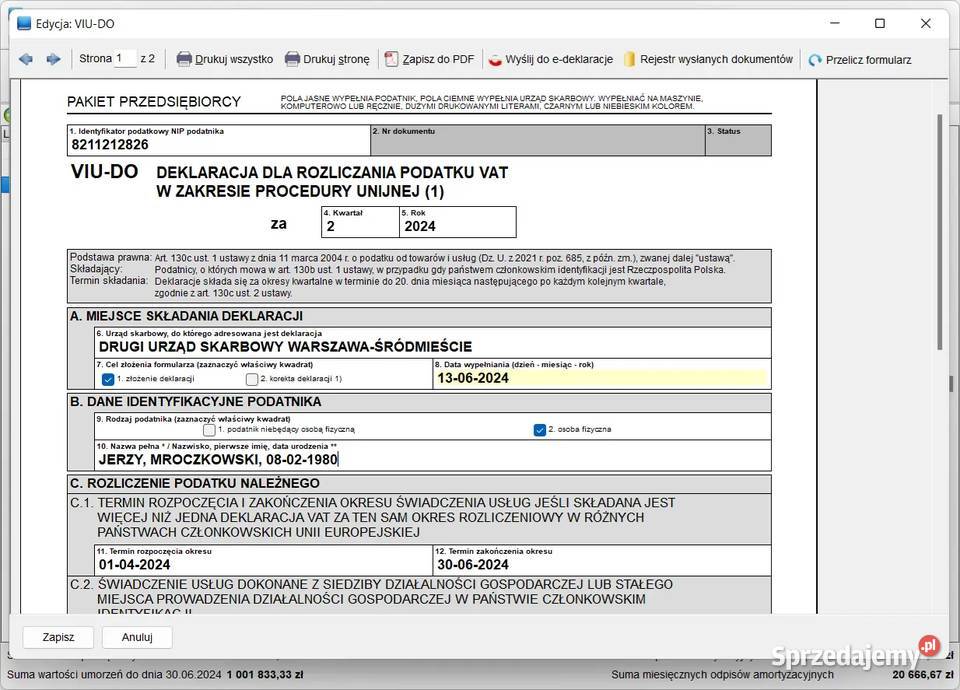The width and height of the screenshot is (960, 690).
Task: Click the Termin rozpoczęcia okresu field
Action: [x=262, y=564]
